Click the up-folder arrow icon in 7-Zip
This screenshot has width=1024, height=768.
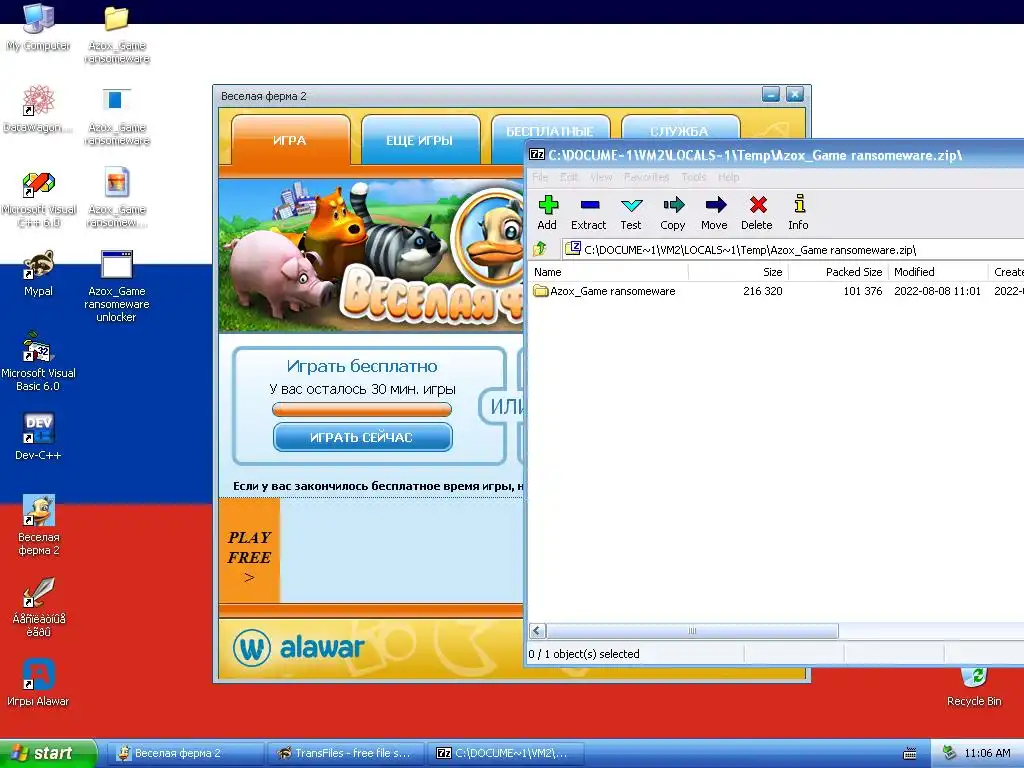pyautogui.click(x=540, y=249)
